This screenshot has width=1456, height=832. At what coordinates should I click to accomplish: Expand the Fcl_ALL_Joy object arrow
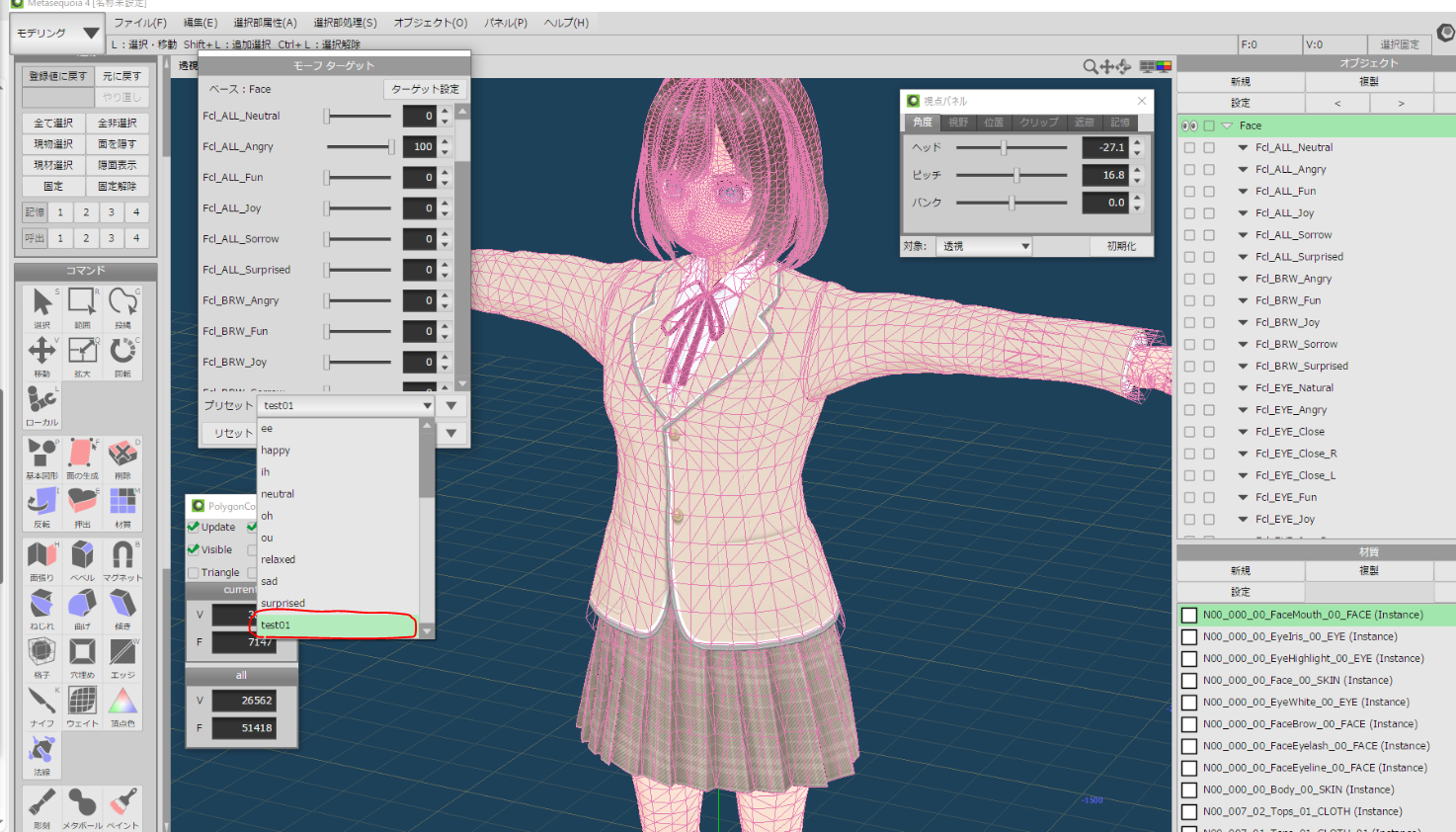pos(1243,212)
